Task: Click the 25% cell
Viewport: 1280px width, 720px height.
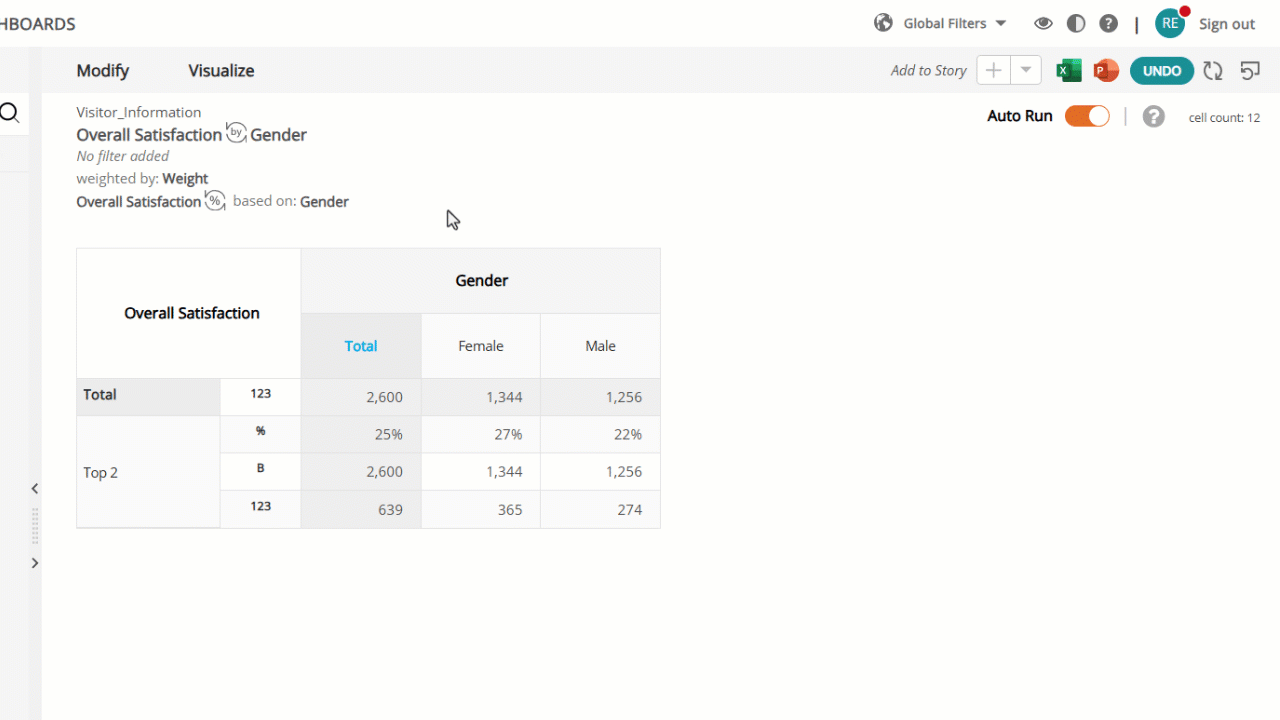Action: click(361, 435)
